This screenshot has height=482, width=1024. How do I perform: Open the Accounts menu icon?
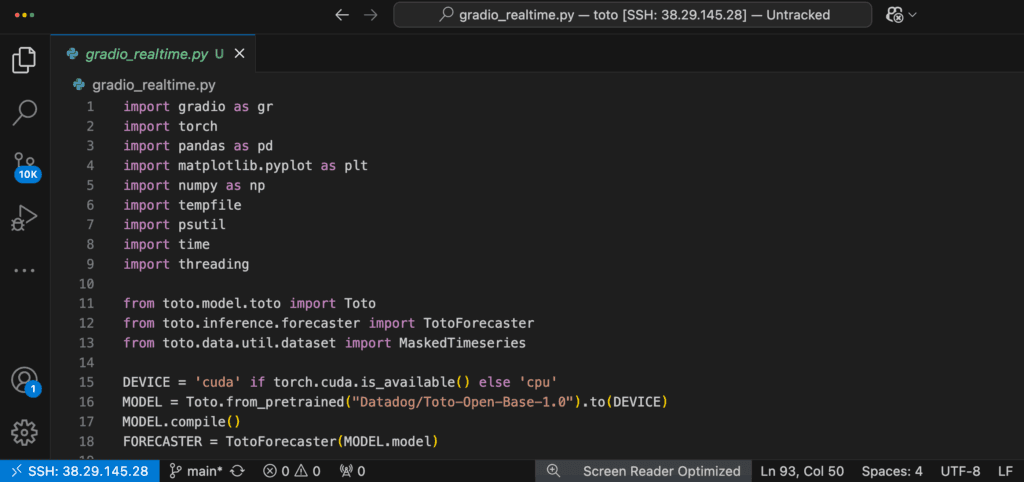pyautogui.click(x=24, y=380)
